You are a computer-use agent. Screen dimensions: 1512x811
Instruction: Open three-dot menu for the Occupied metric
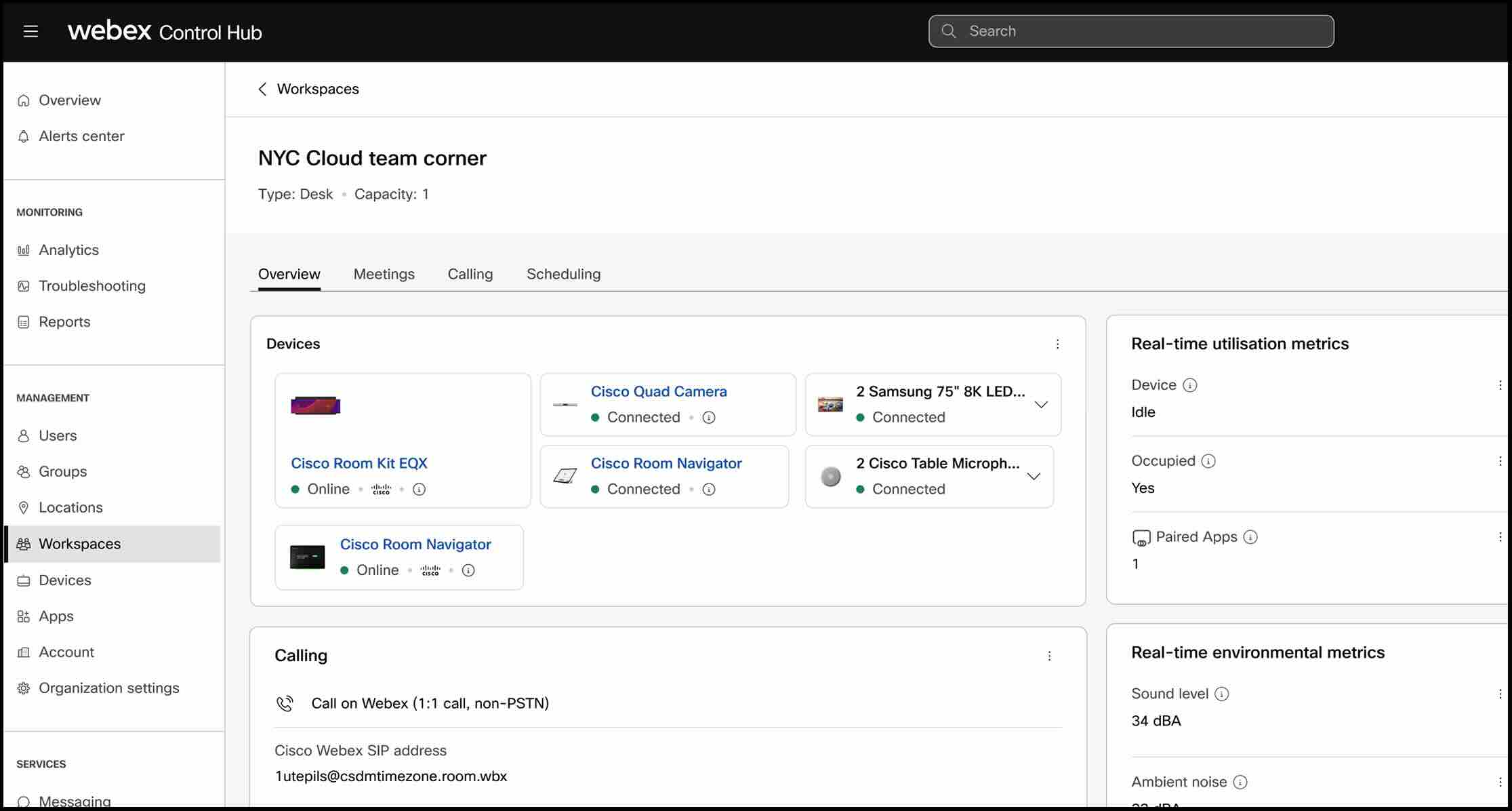pos(1500,461)
